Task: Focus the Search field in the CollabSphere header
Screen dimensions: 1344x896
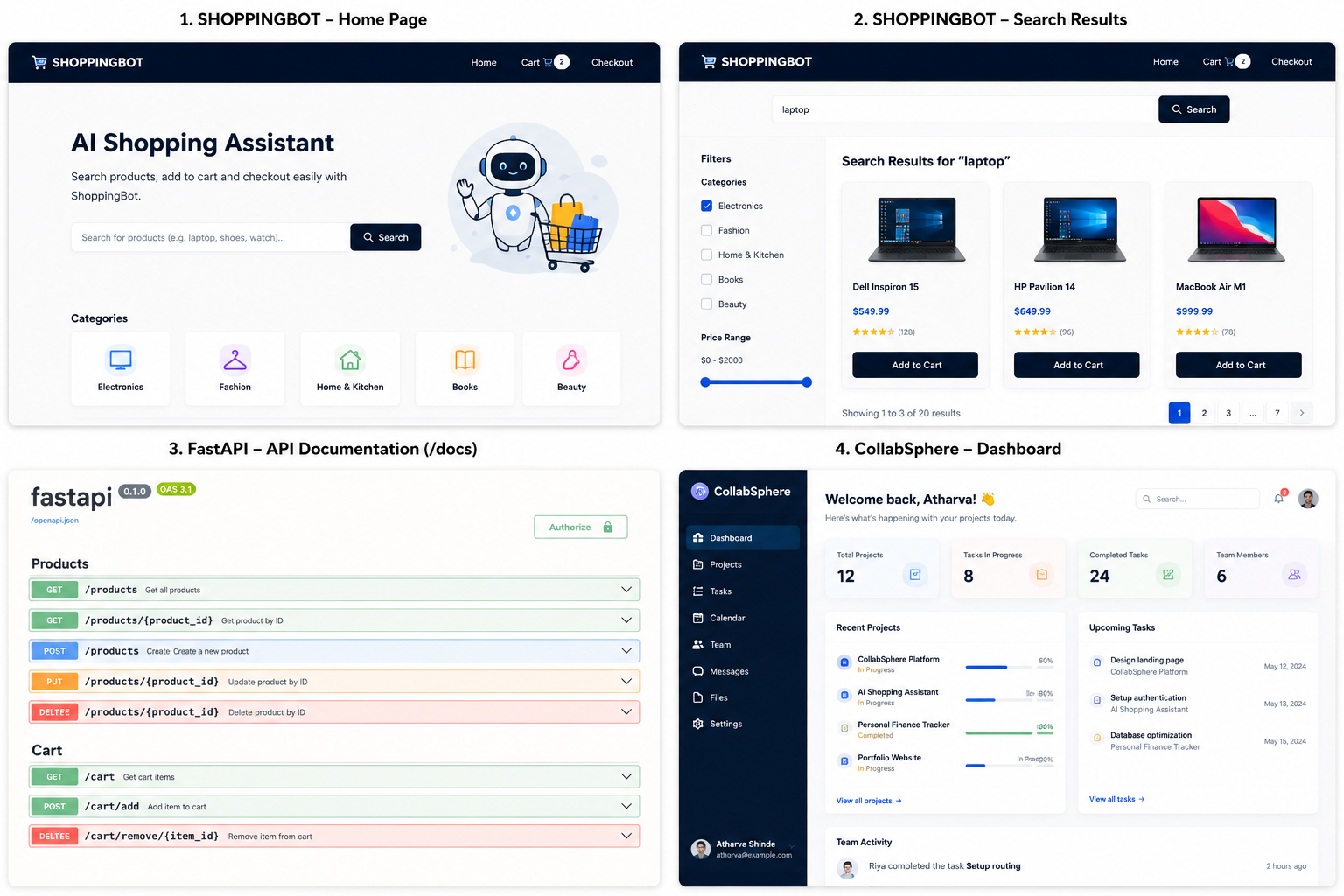Action: (x=1198, y=499)
